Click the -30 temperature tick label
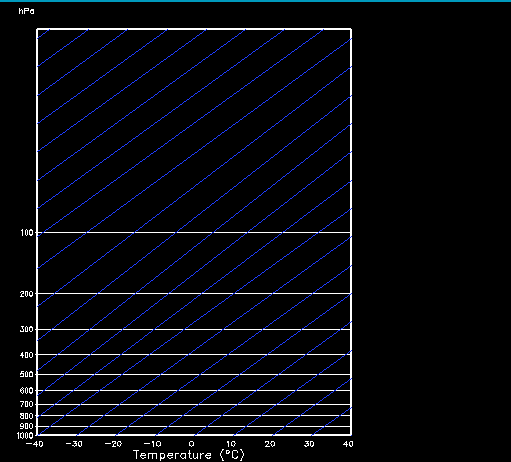Image resolution: width=511 pixels, height=462 pixels. point(74,444)
